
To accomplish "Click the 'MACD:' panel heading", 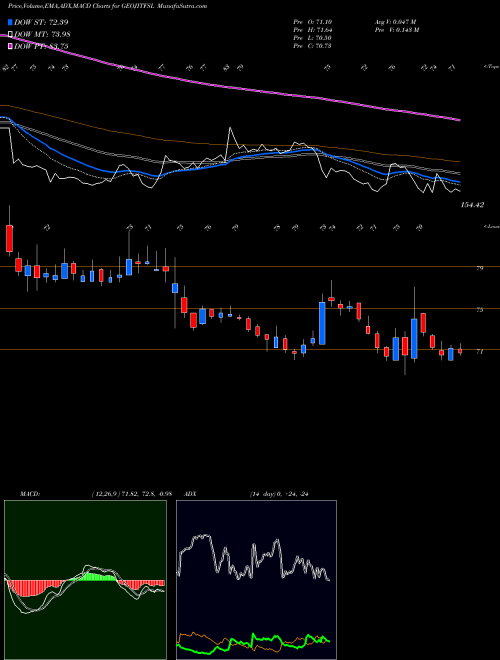I will [x=29, y=494].
